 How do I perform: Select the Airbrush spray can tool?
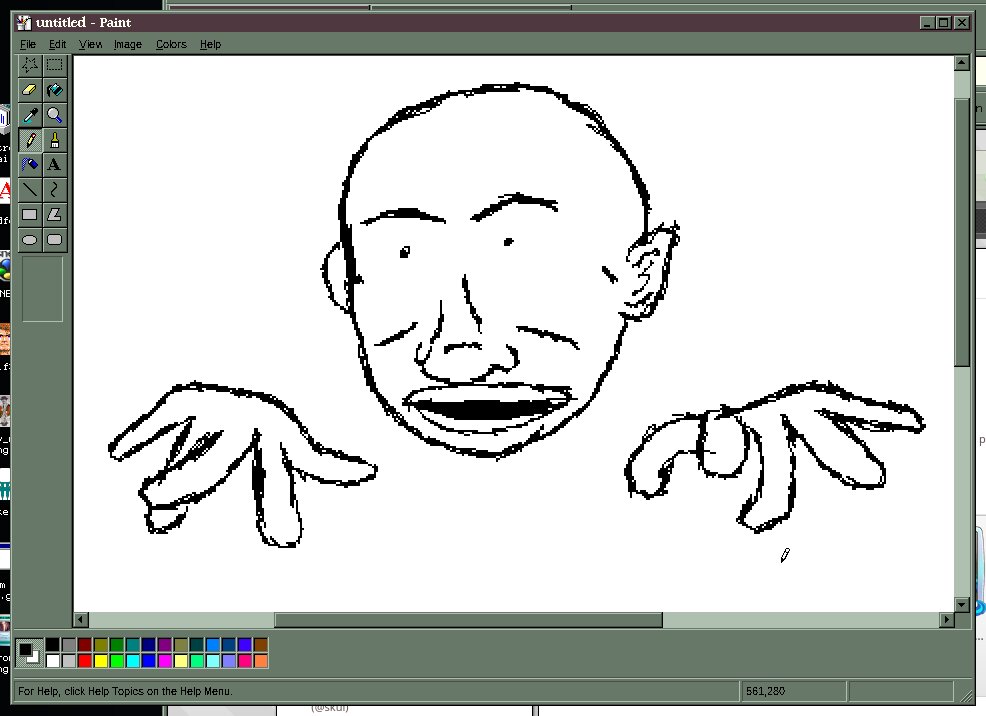point(30,164)
